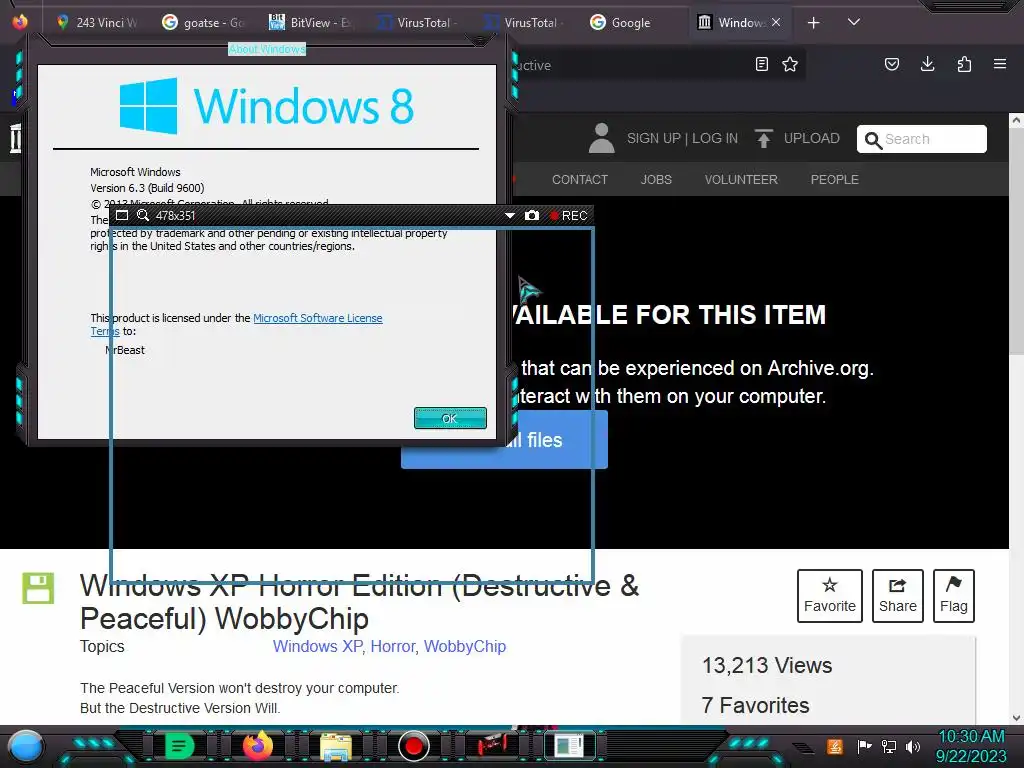This screenshot has height=768, width=1024.
Task: Open the WobbyChip topic link
Action: click(x=465, y=647)
